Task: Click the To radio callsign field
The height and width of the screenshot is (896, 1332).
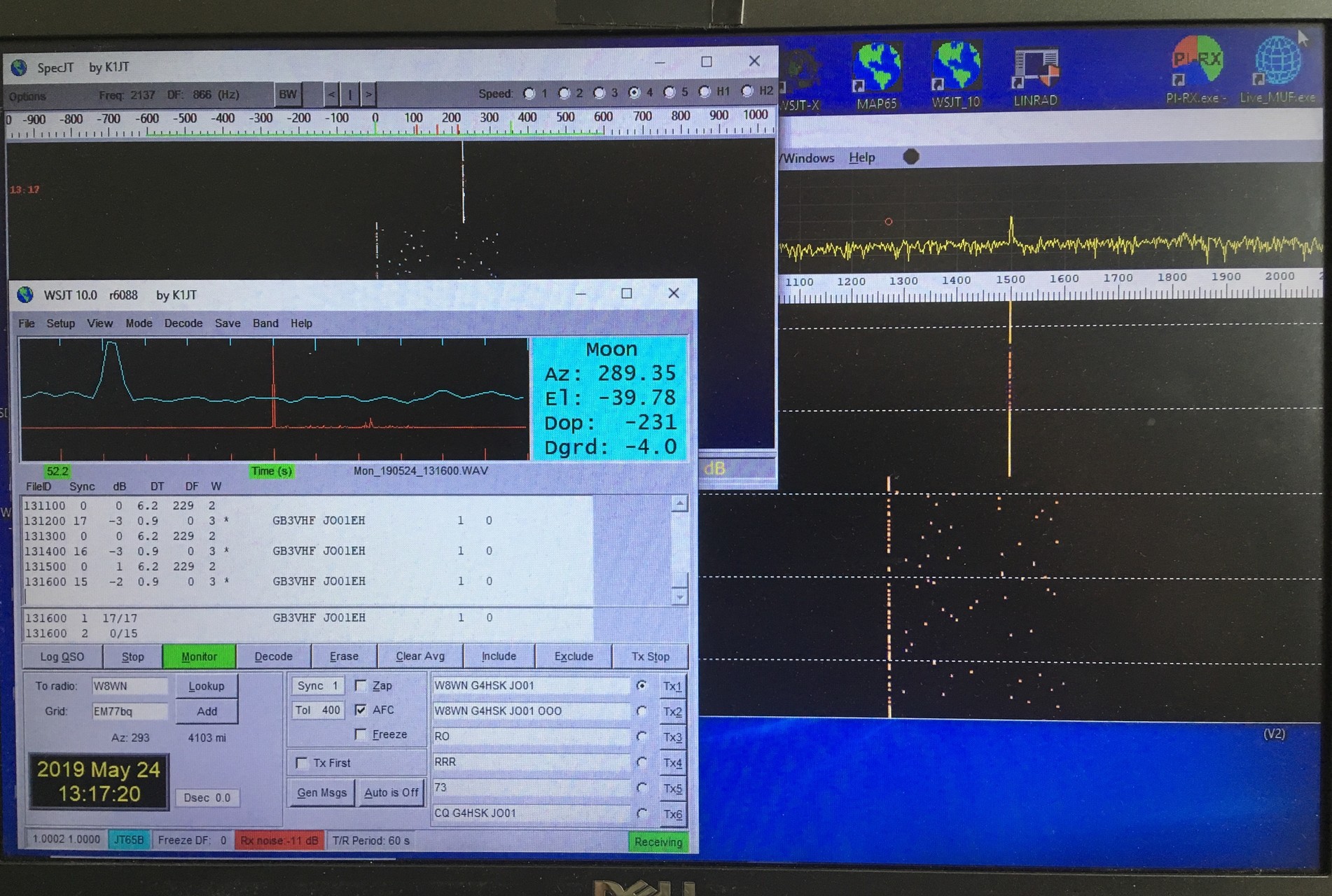Action: click(x=130, y=686)
